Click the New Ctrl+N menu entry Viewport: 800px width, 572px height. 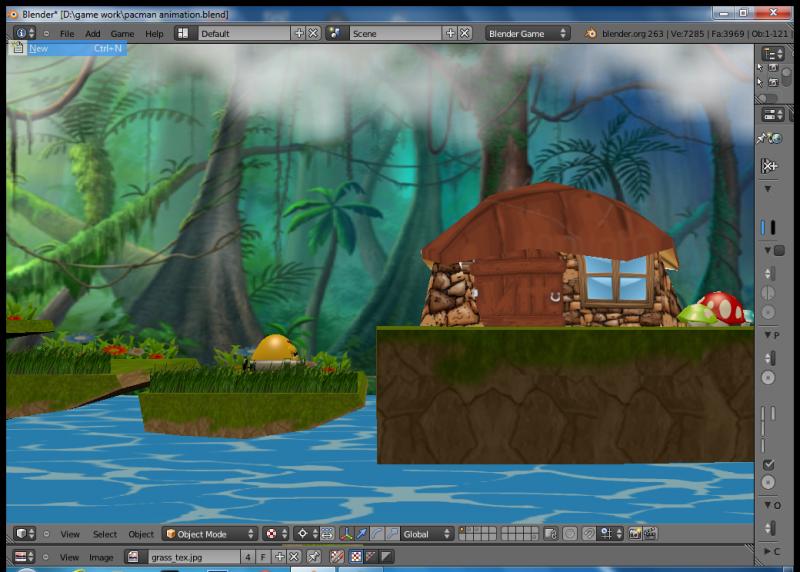67,48
